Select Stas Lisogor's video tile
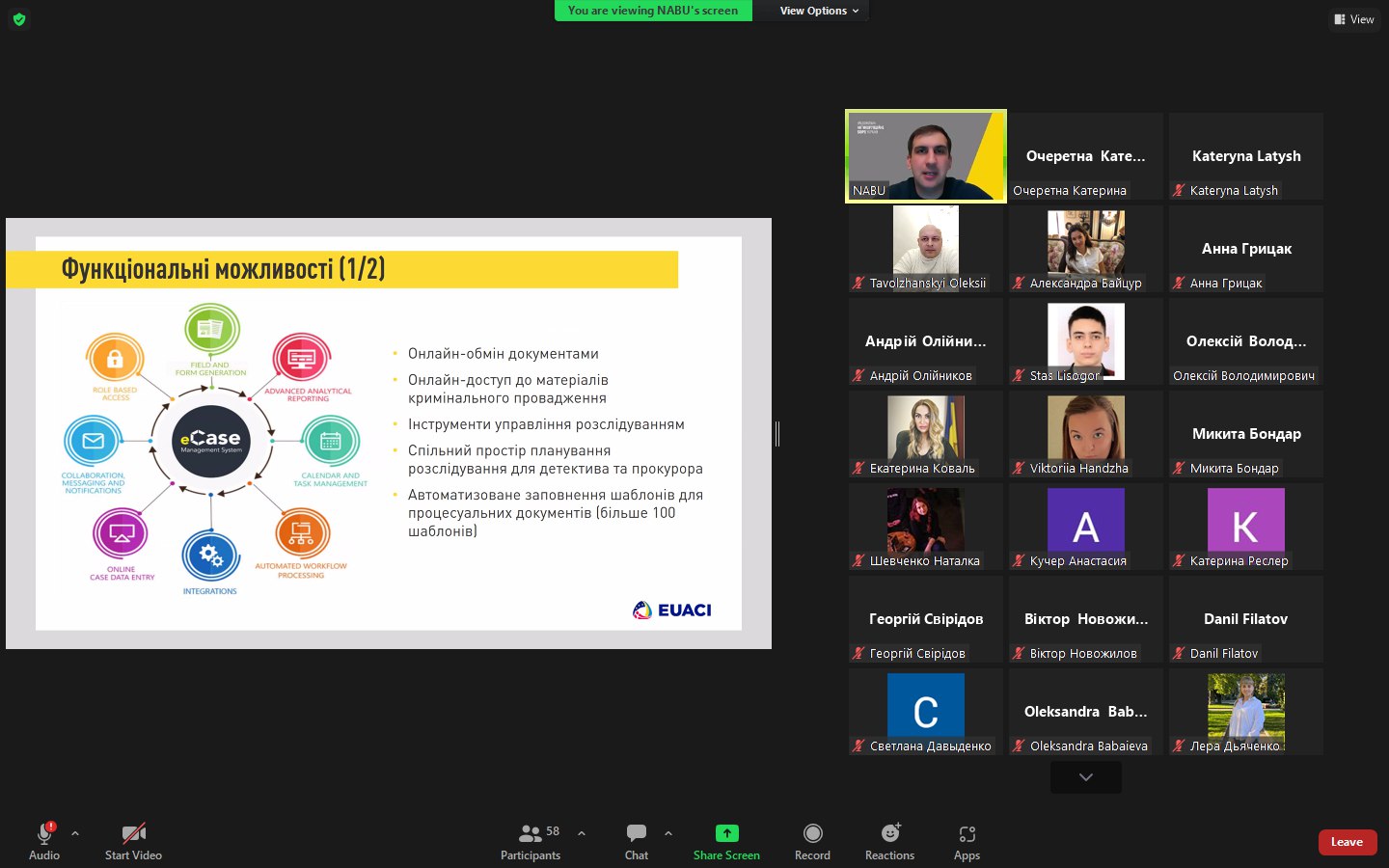Image resolution: width=1389 pixels, height=868 pixels. point(1086,341)
